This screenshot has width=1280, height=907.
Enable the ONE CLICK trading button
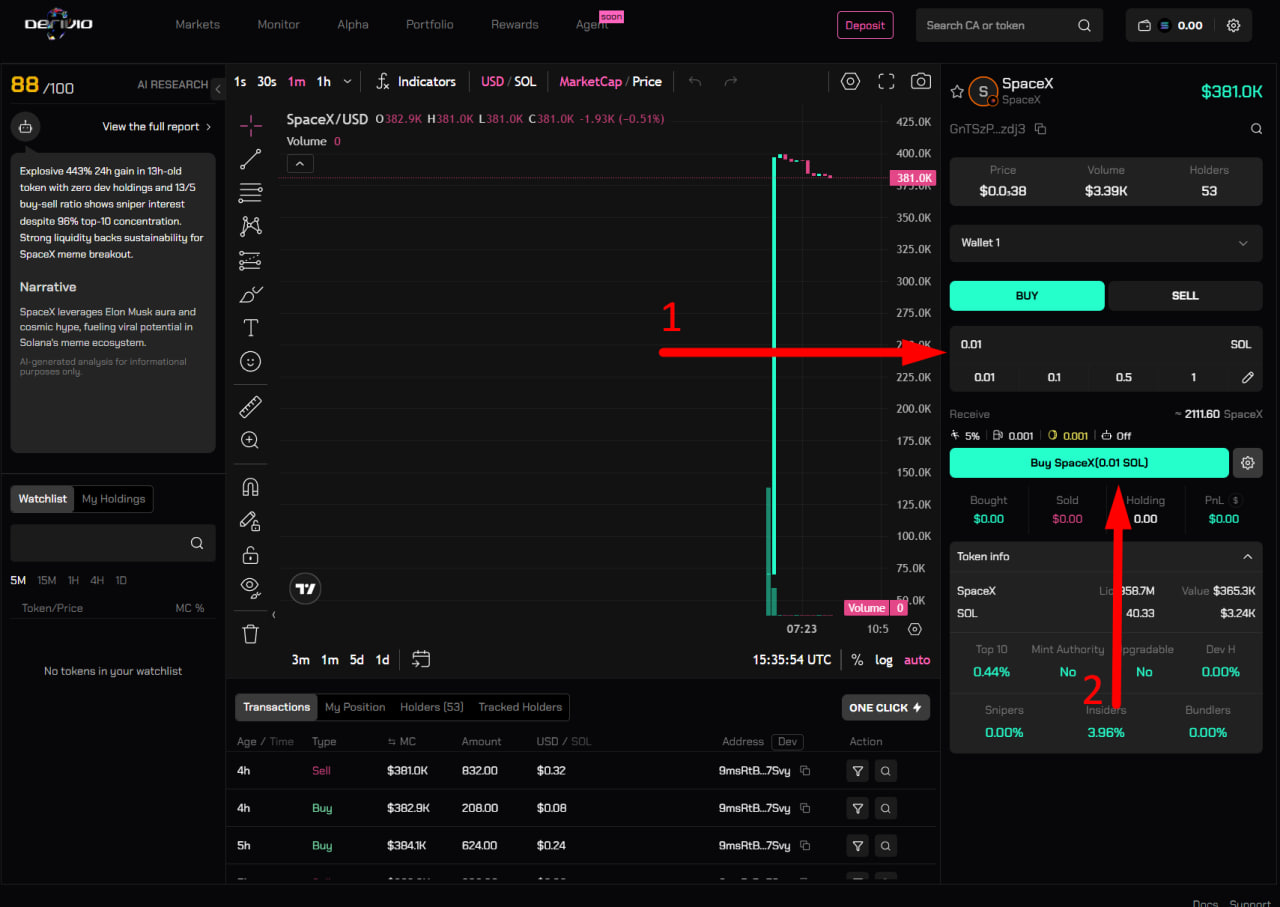pyautogui.click(x=886, y=708)
